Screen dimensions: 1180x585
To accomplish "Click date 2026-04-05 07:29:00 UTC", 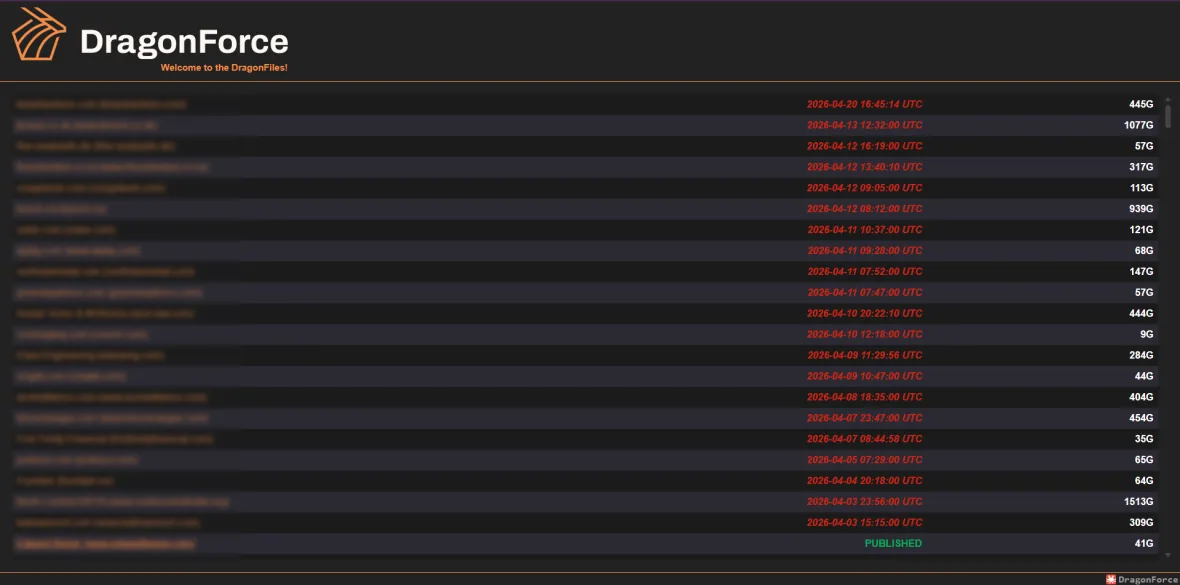I will [865, 459].
